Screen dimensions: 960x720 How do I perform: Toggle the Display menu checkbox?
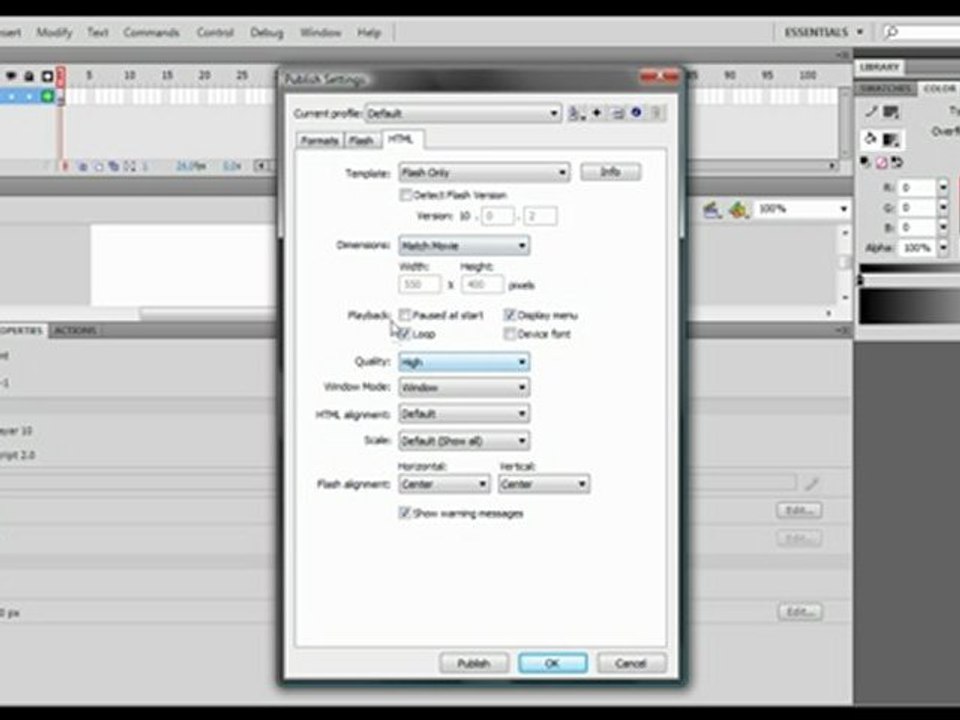[x=509, y=315]
